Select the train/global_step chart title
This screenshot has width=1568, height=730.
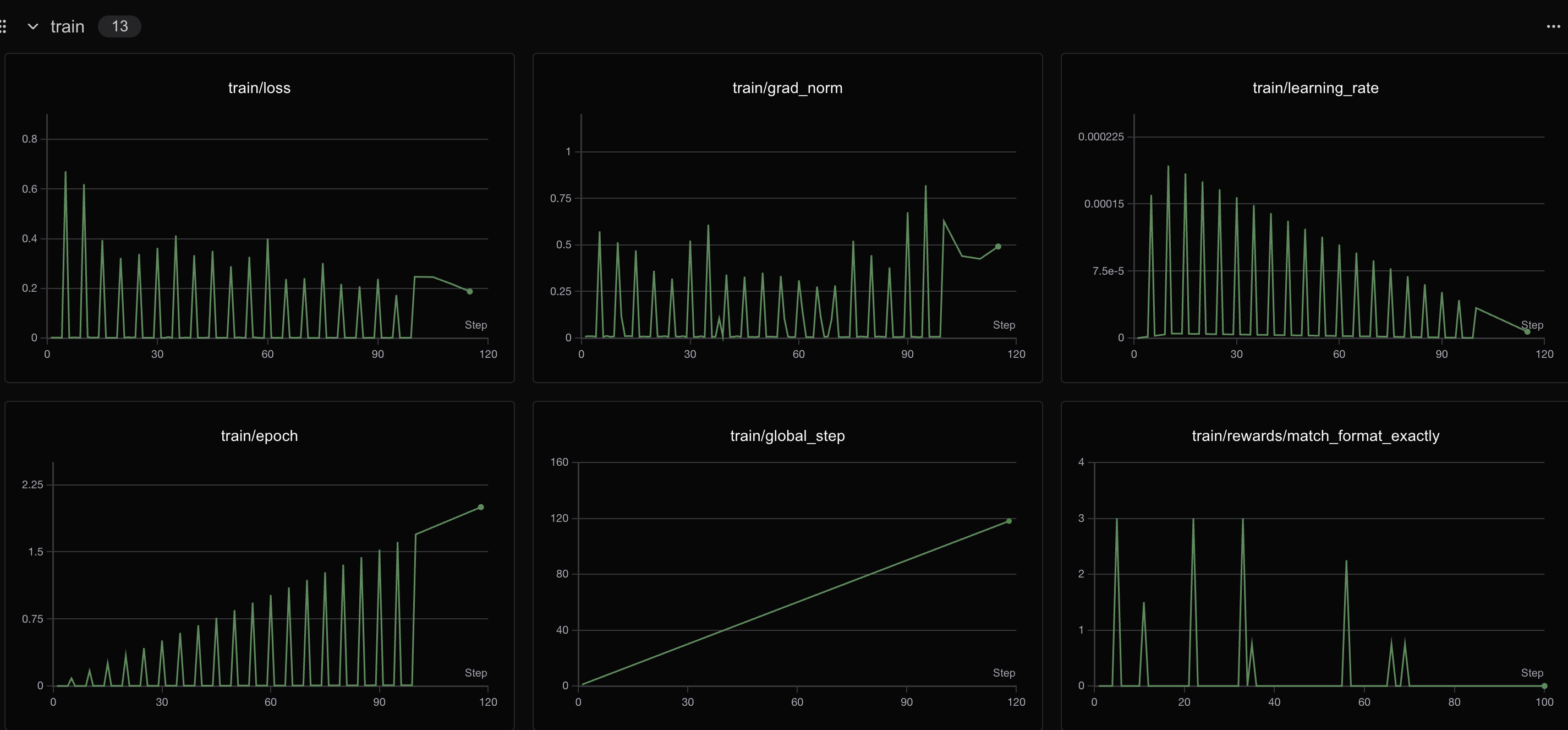click(786, 435)
